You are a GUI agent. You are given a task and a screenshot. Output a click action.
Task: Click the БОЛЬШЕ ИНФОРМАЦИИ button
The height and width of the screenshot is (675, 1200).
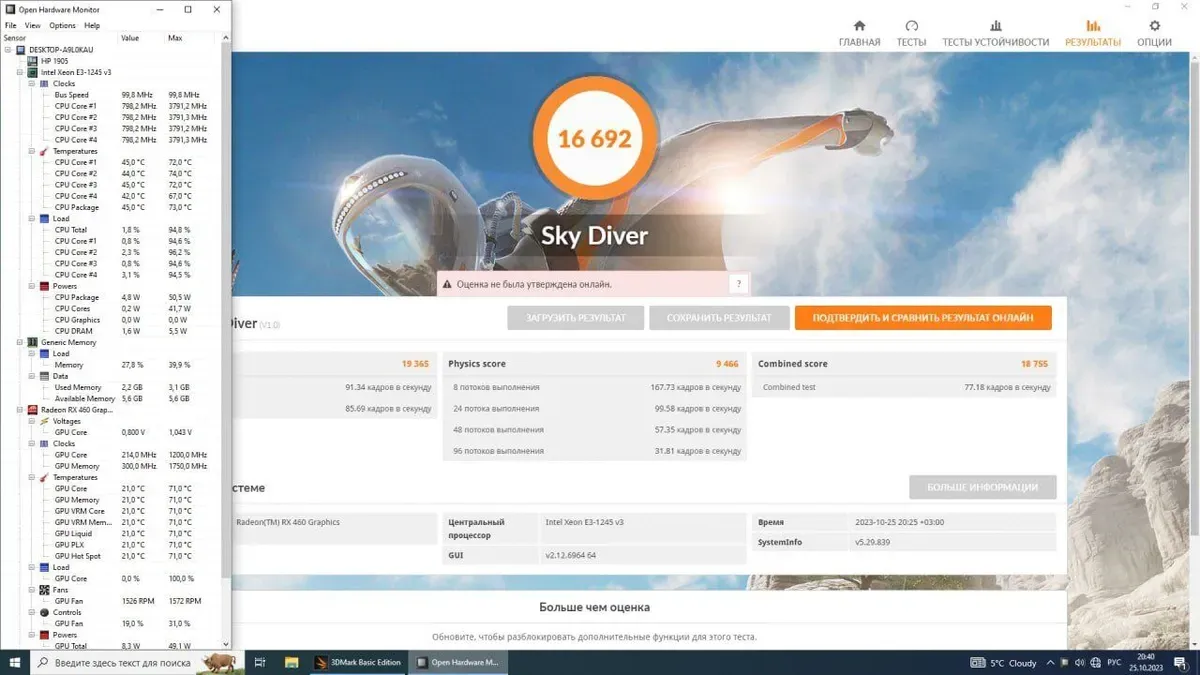982,487
